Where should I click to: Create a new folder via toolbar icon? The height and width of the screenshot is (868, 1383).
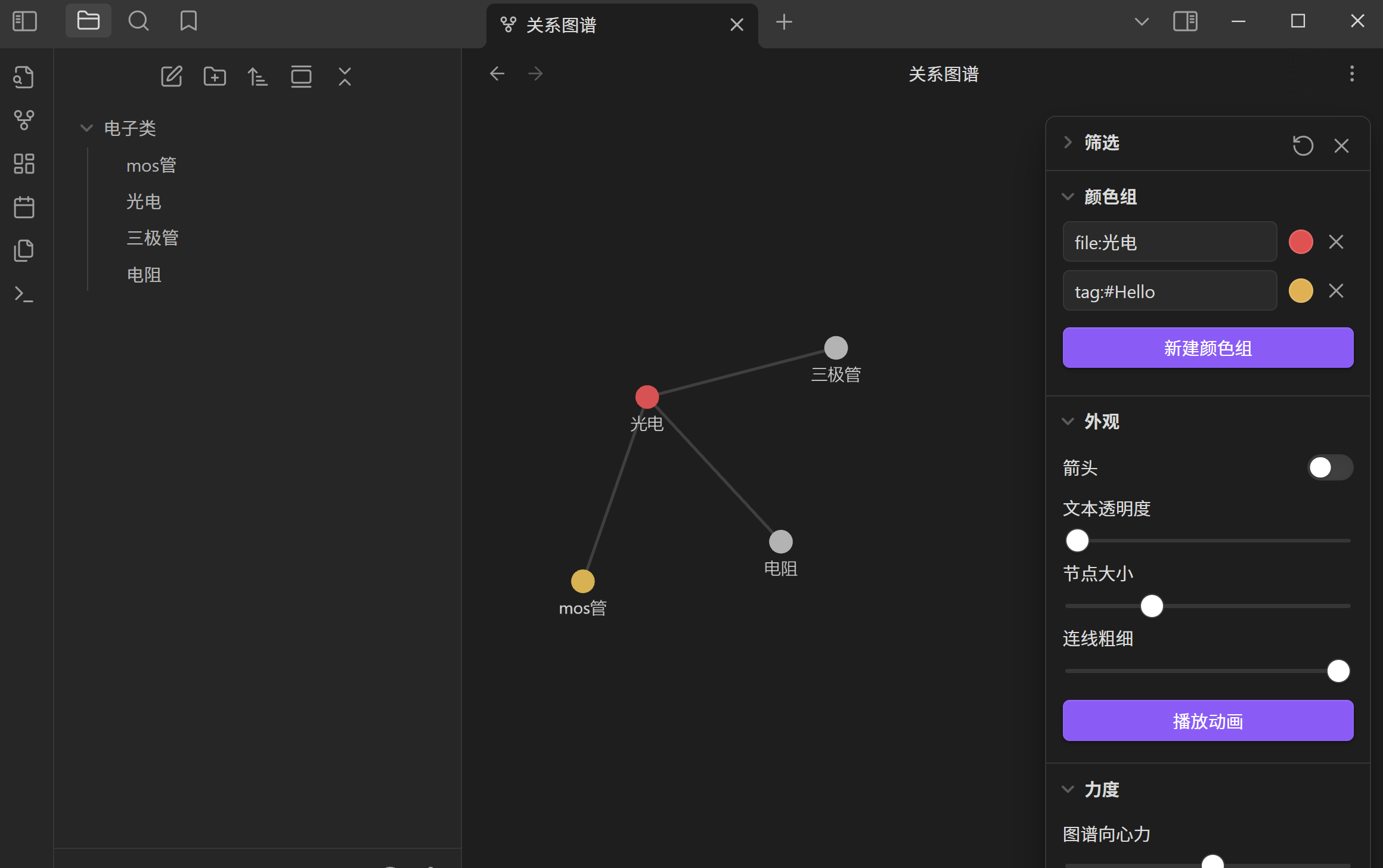point(215,77)
